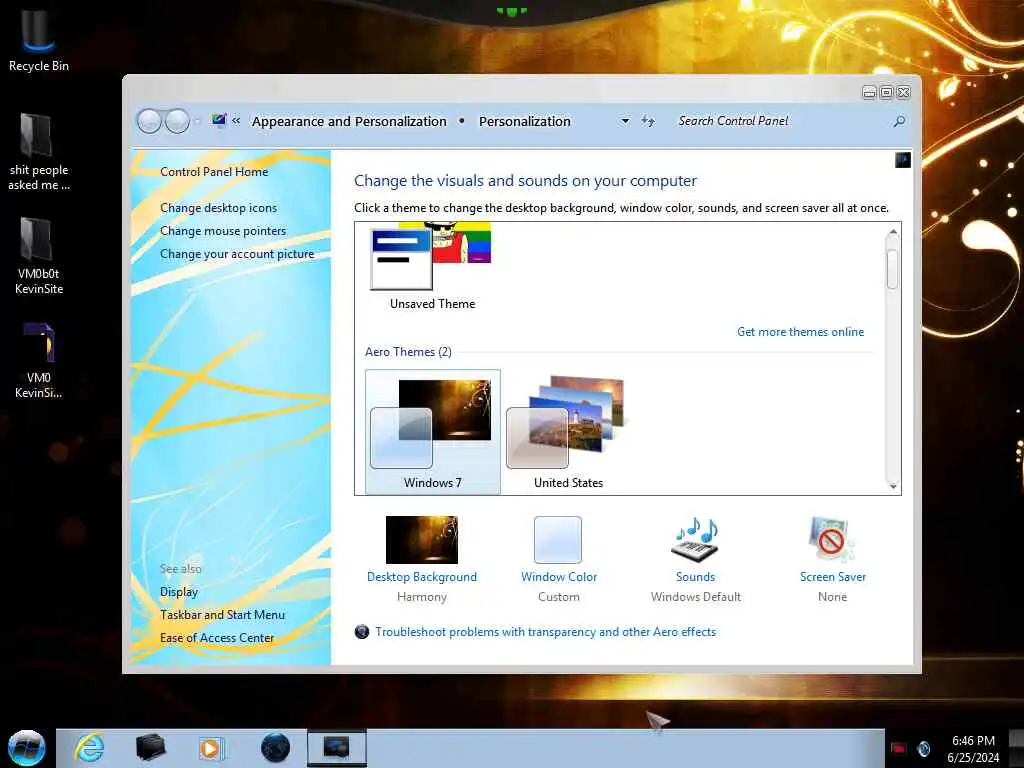This screenshot has height=768, width=1024.
Task: Open the Sounds keyboard icon
Action: tap(695, 539)
